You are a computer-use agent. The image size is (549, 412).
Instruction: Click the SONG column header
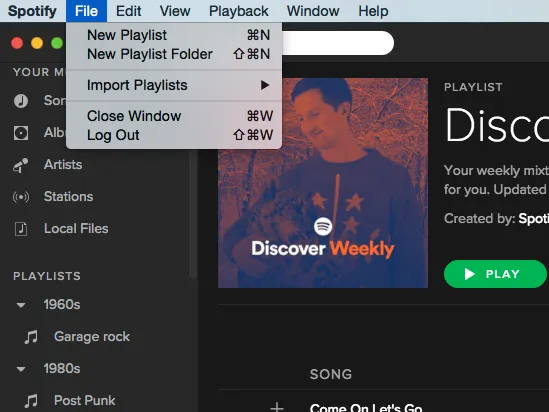[x=331, y=374]
